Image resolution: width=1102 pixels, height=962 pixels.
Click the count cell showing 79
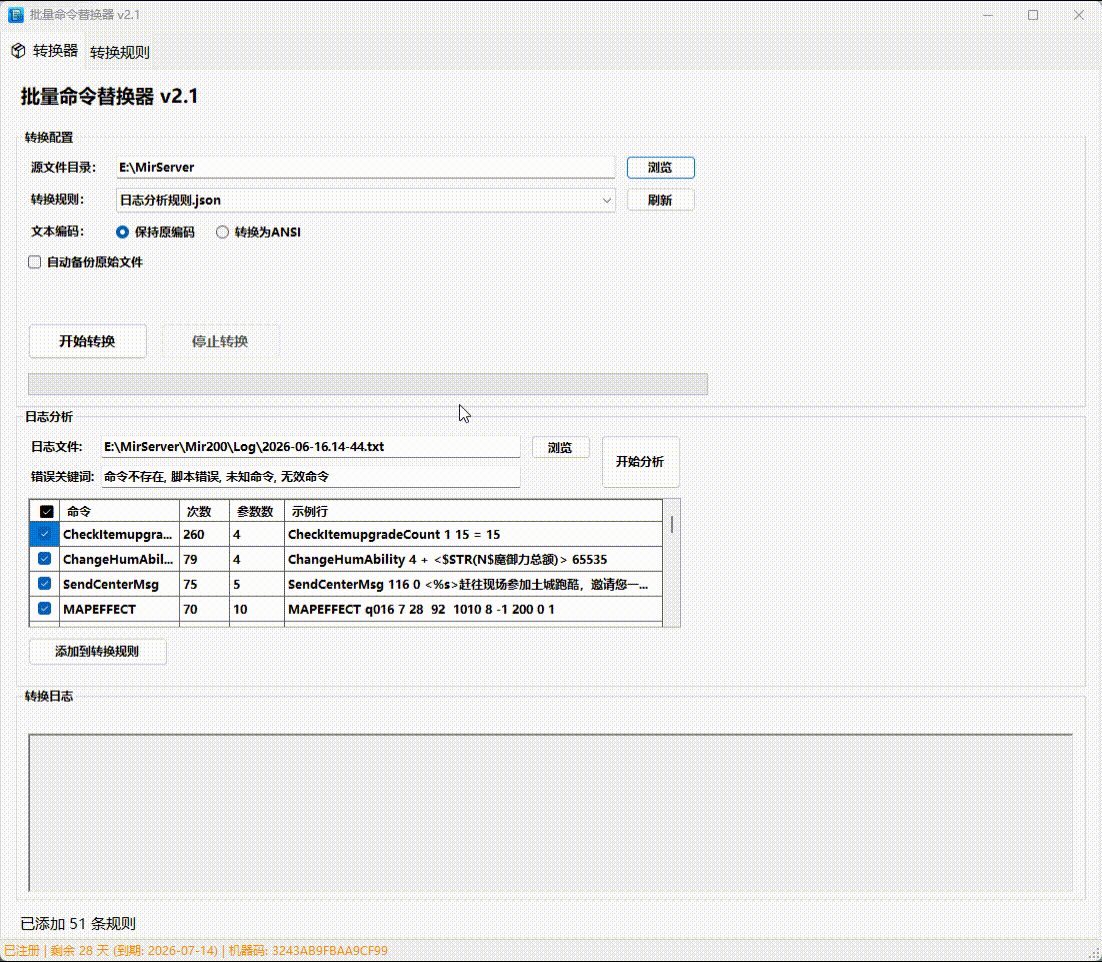coord(205,559)
